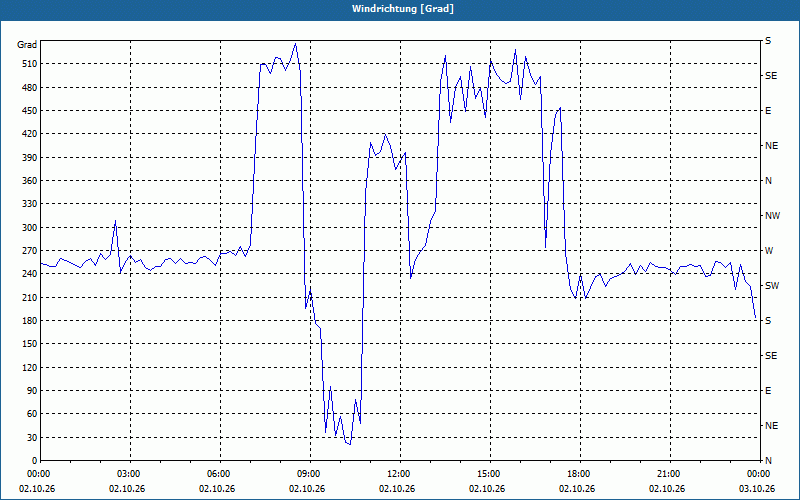Click the y-axis value "360"

30,181
